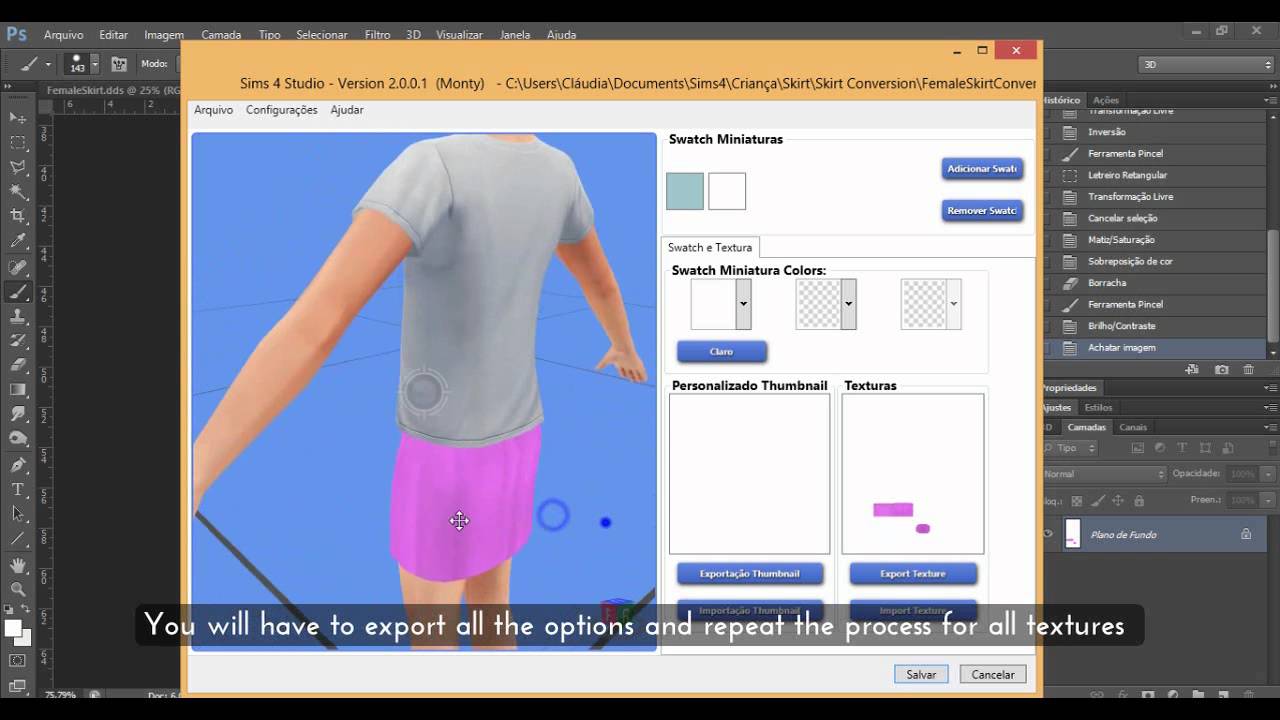1280x720 pixels.
Task: Select the Line shape tool
Action: tap(18, 539)
